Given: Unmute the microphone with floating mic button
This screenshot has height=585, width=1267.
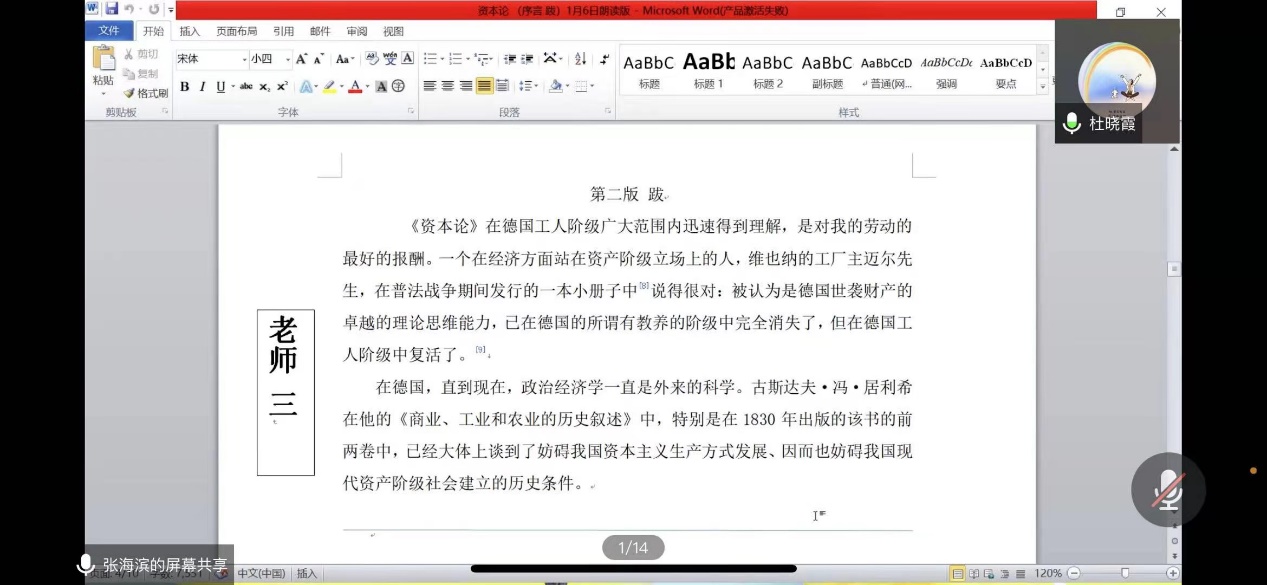Looking at the screenshot, I should 1167,490.
